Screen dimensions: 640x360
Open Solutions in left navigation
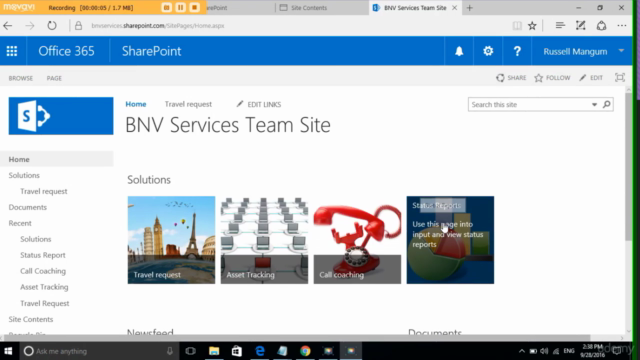[24, 175]
